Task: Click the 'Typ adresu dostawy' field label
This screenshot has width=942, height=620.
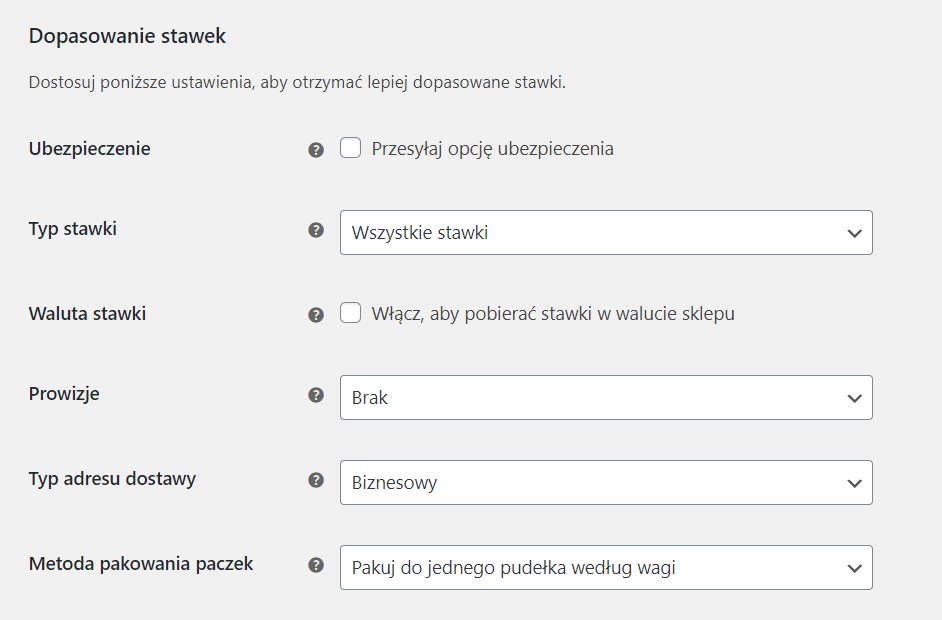Action: (x=112, y=479)
